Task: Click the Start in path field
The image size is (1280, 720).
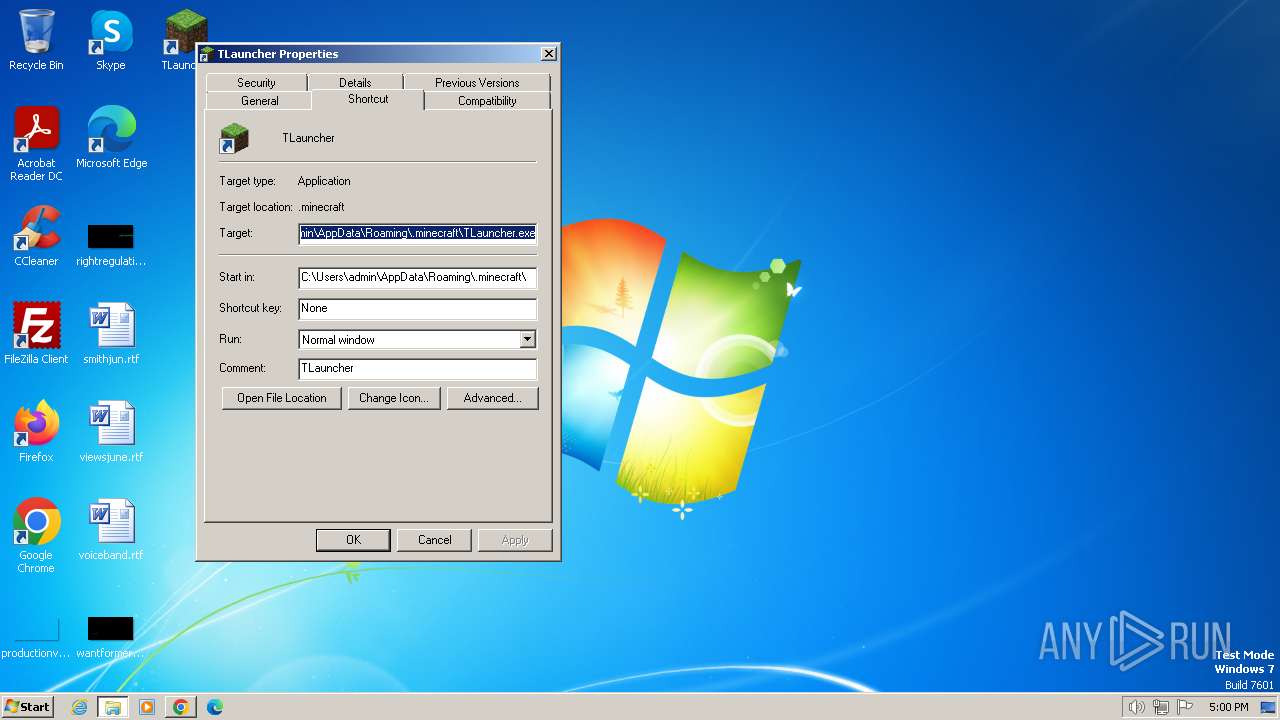Action: tap(417, 277)
